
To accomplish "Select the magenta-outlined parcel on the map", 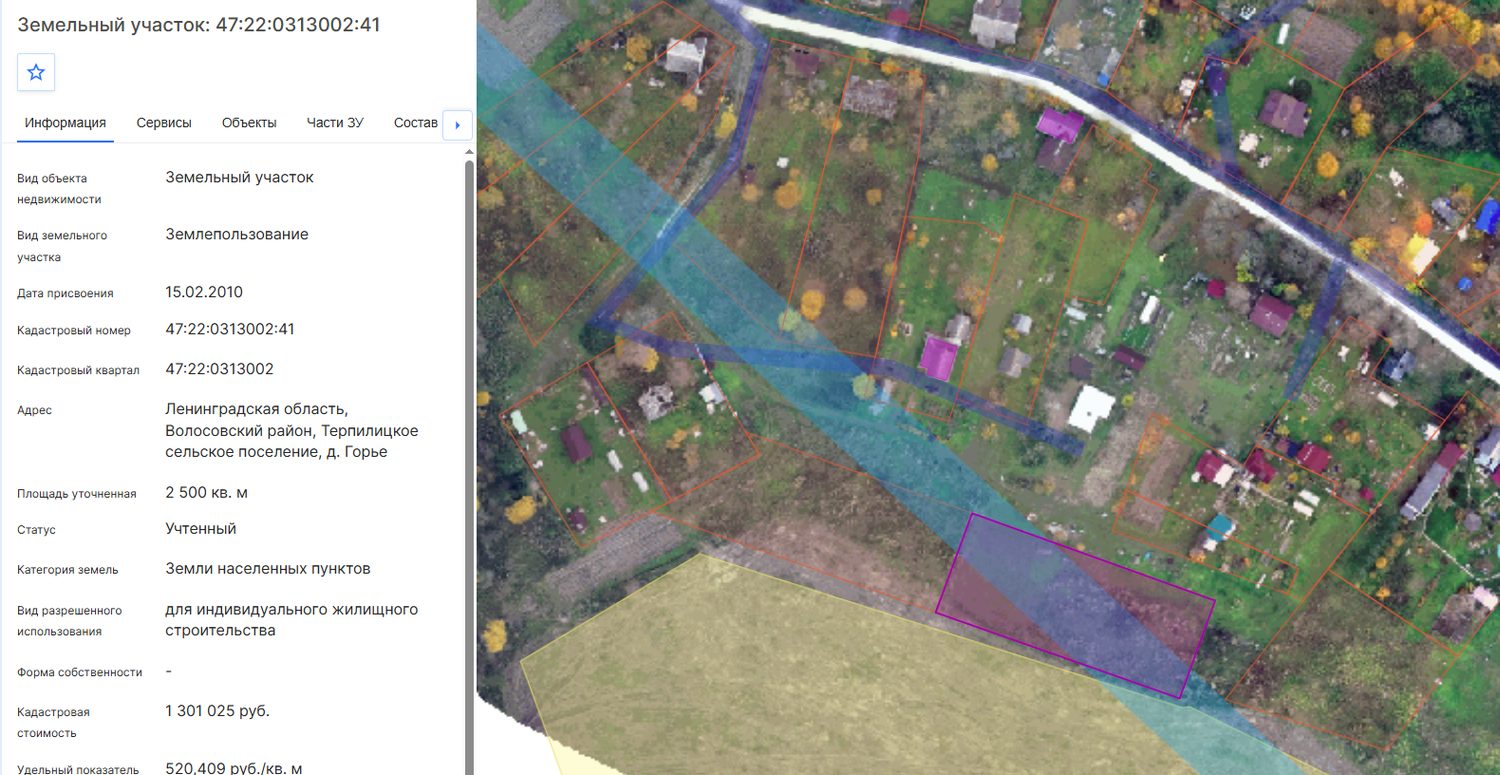I will pos(1075,605).
